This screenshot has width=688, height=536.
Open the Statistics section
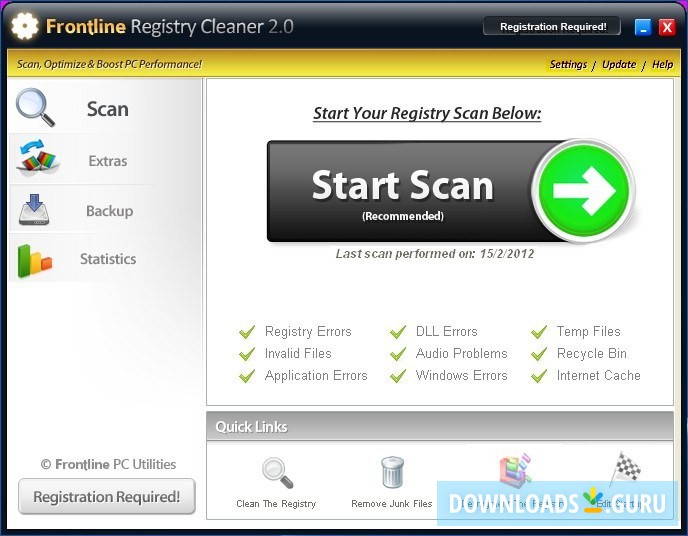(108, 259)
